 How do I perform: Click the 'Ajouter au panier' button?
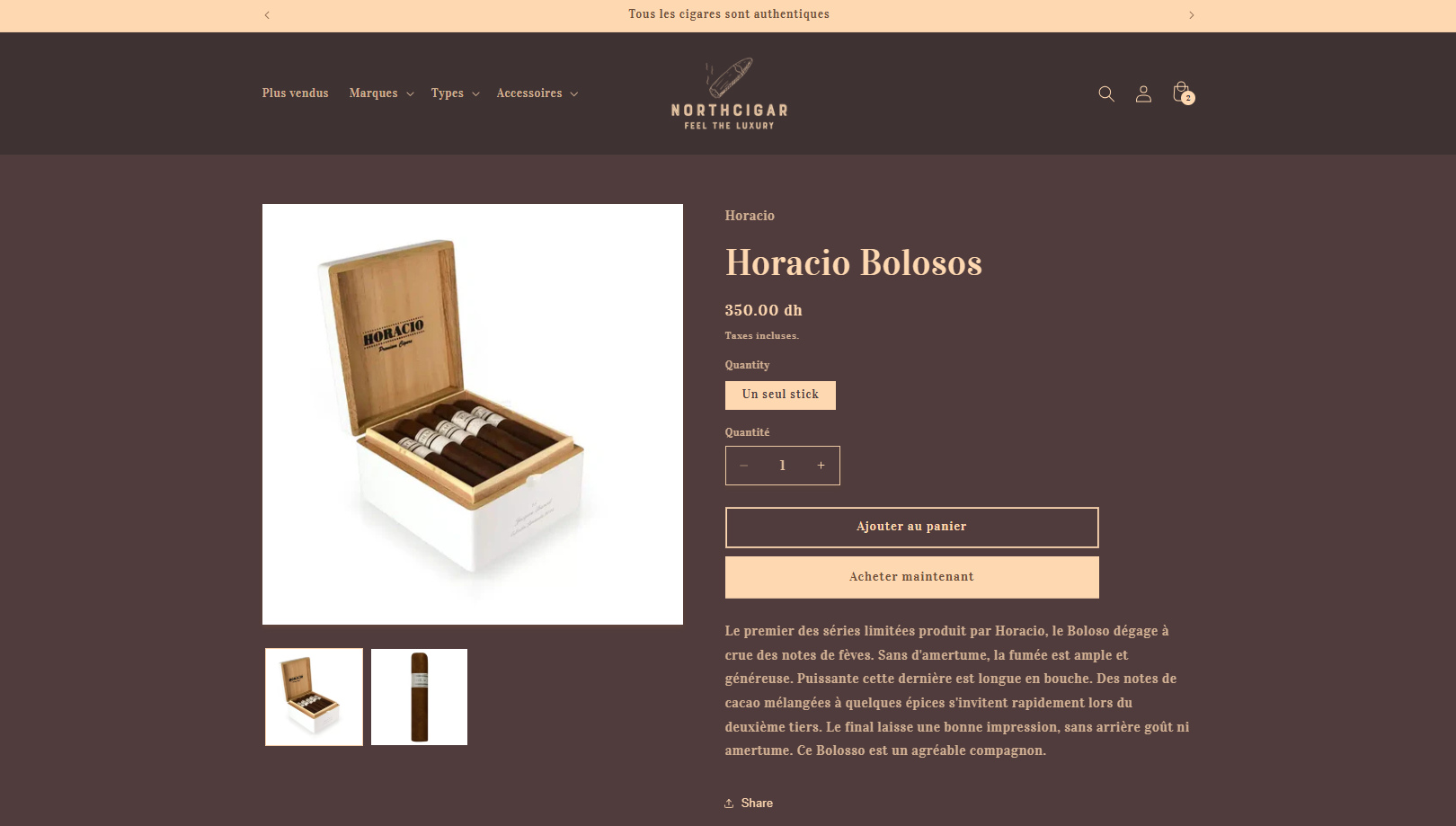click(911, 528)
